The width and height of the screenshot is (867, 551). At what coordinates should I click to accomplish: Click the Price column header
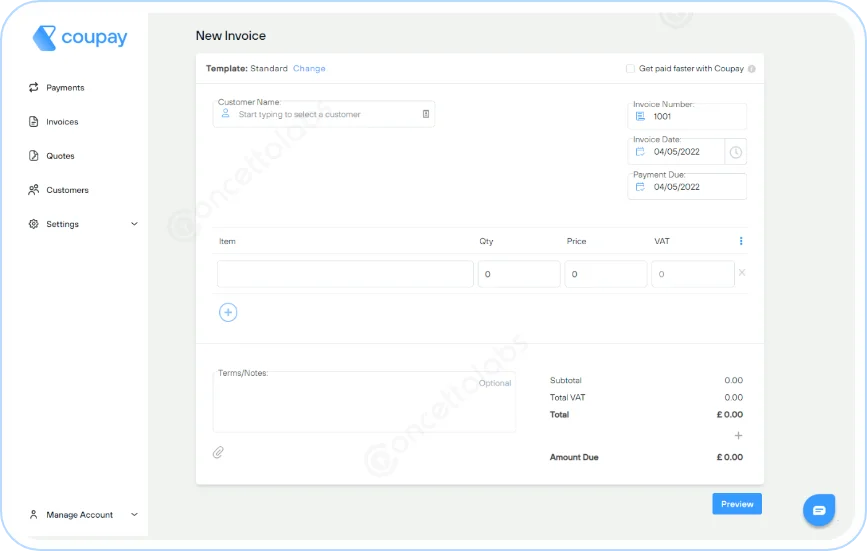pyautogui.click(x=576, y=242)
